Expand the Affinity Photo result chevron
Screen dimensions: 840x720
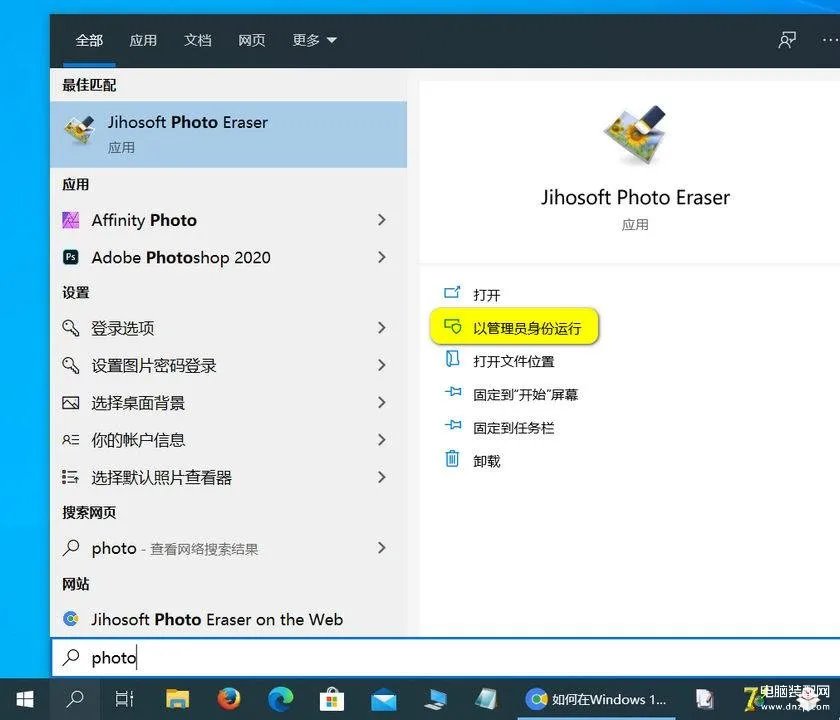point(382,220)
